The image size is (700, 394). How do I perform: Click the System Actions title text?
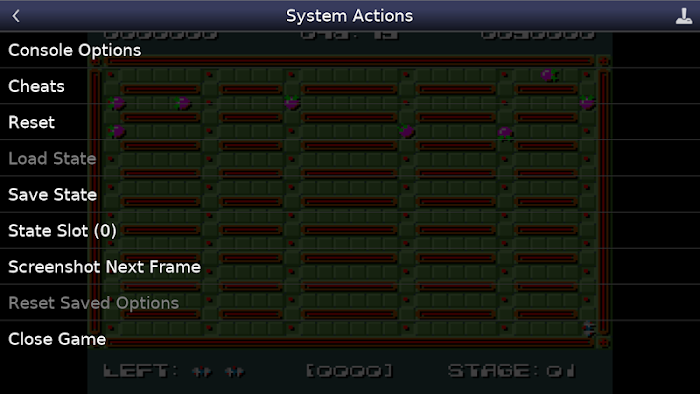click(x=350, y=16)
